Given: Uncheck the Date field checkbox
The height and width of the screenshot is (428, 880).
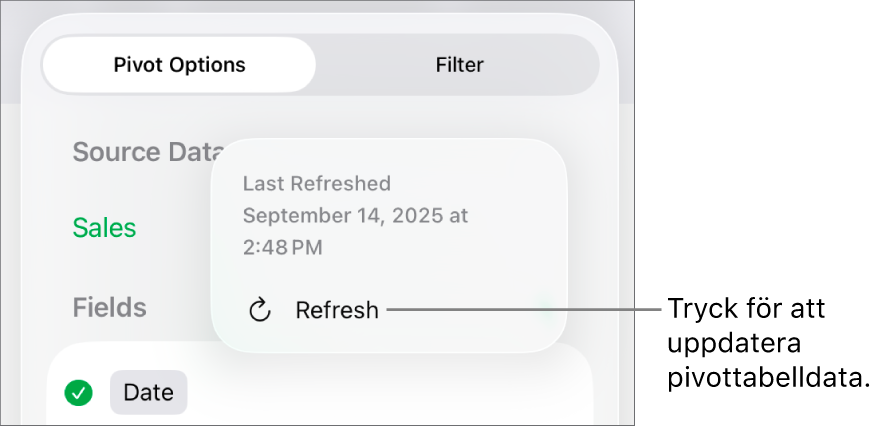Looking at the screenshot, I should point(79,393).
